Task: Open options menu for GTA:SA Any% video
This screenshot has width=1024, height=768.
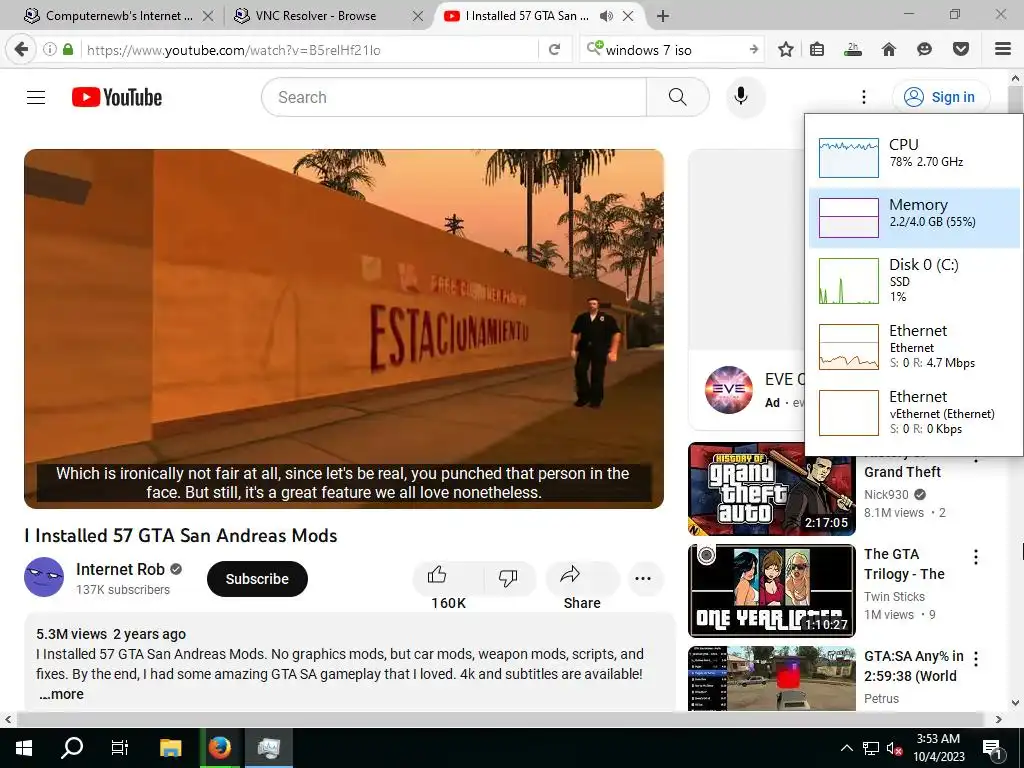Action: [x=976, y=659]
